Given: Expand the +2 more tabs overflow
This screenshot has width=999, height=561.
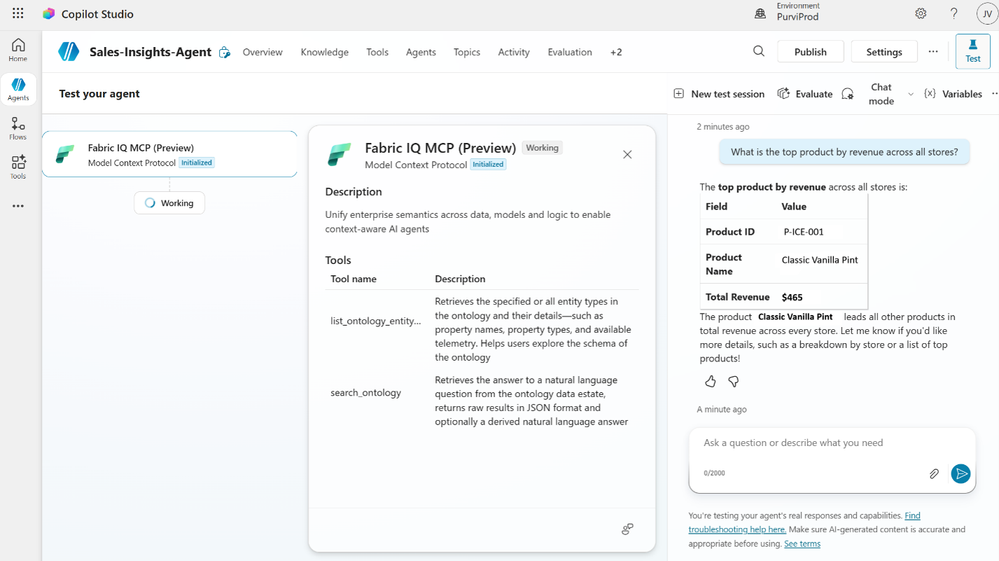Looking at the screenshot, I should (616, 52).
